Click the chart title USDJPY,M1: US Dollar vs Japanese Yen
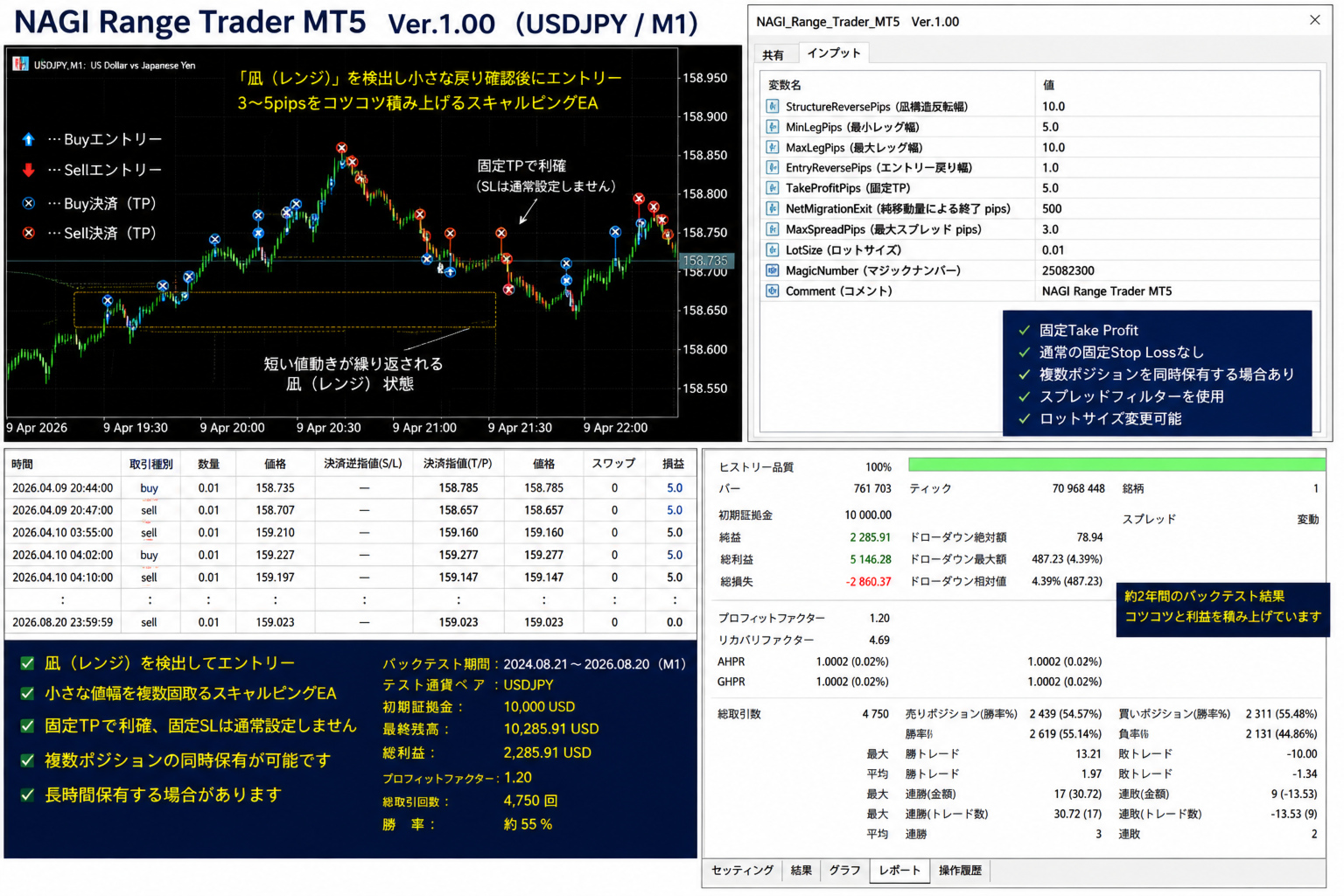Screen dimensions: 1344x896 [115, 65]
